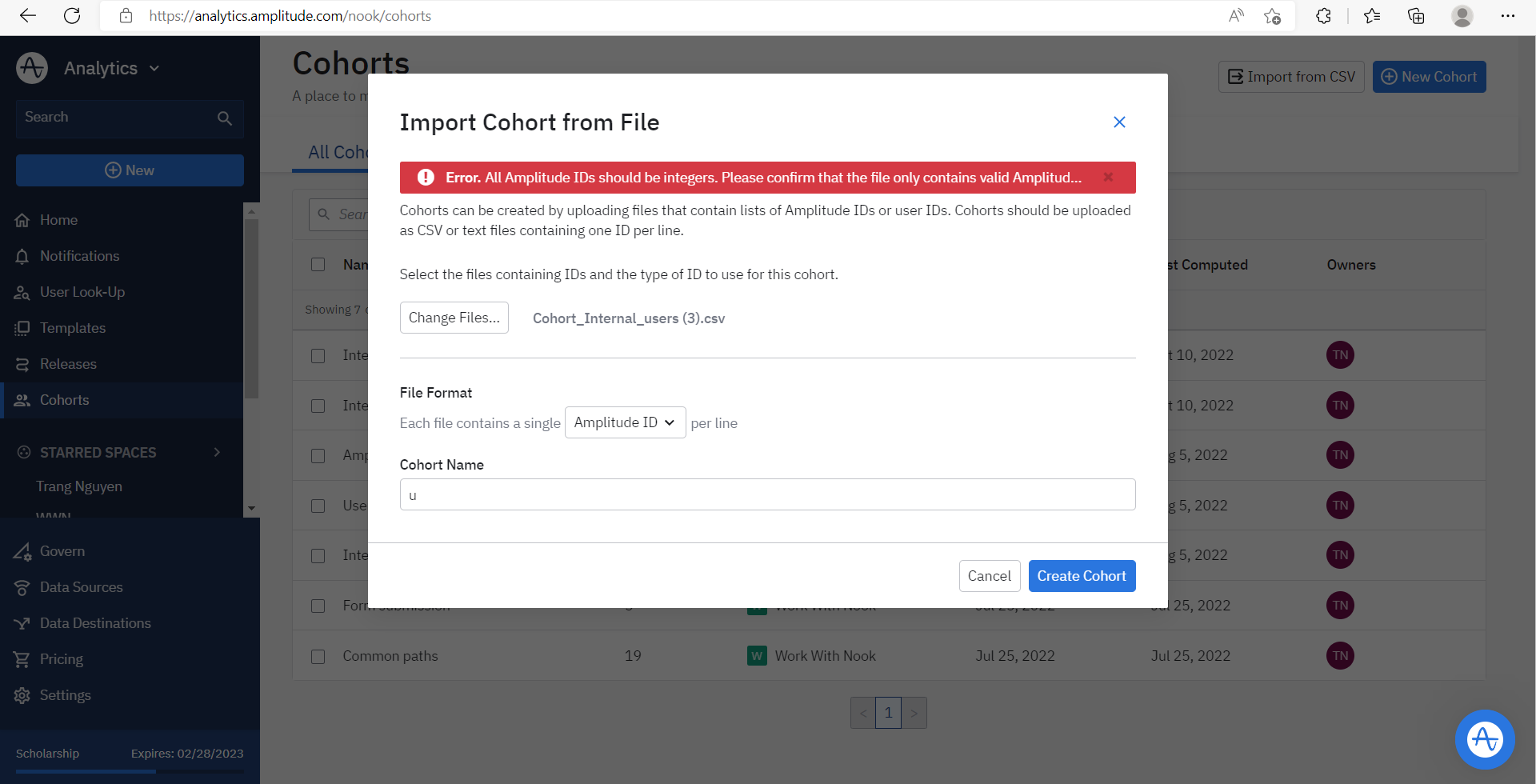1536x784 pixels.
Task: Open Notifications in the sidebar
Action: tap(79, 256)
